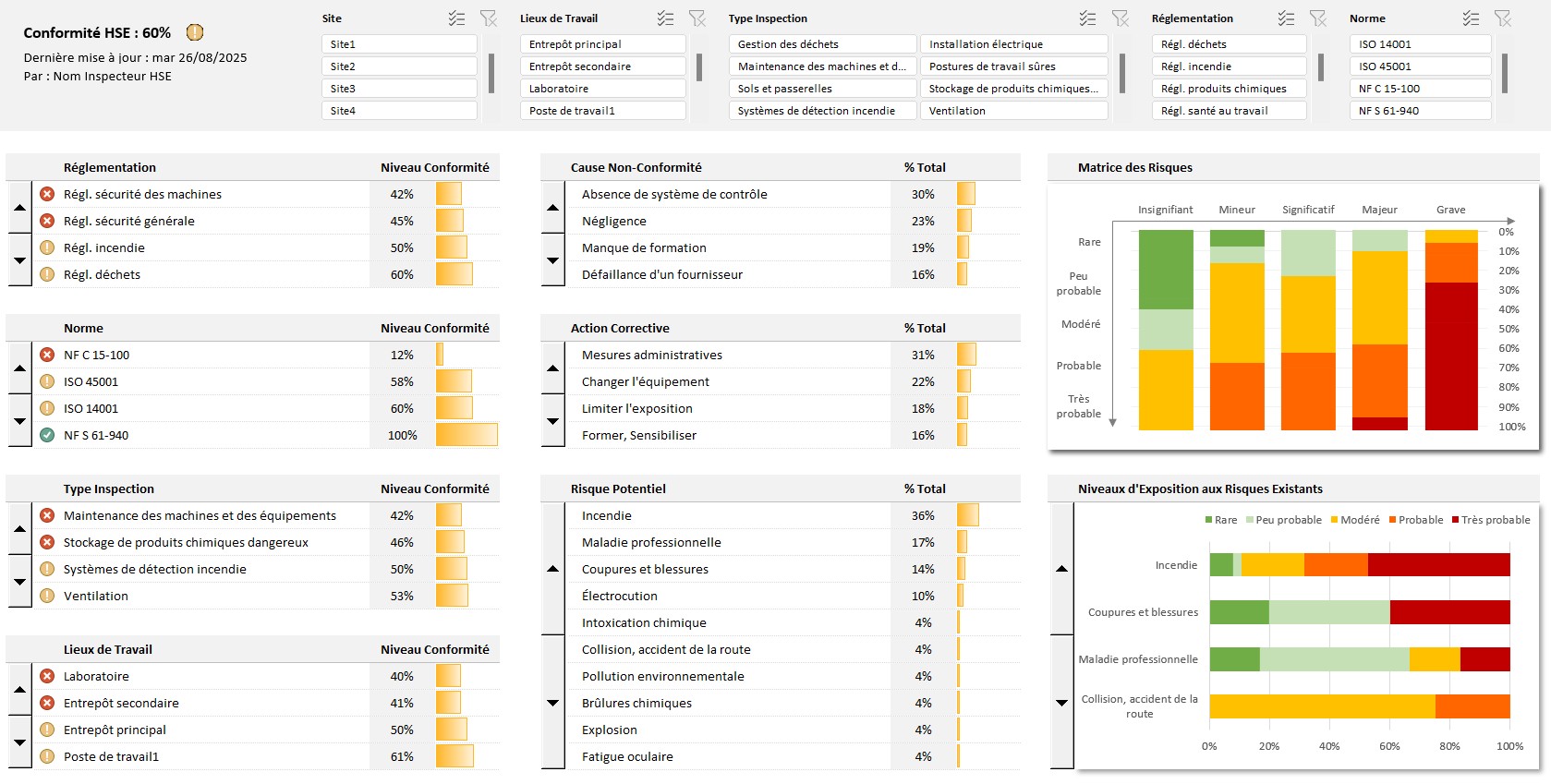Filter by ISO 45001 in Norme slicer
The width and height of the screenshot is (1551, 784).
click(1420, 66)
